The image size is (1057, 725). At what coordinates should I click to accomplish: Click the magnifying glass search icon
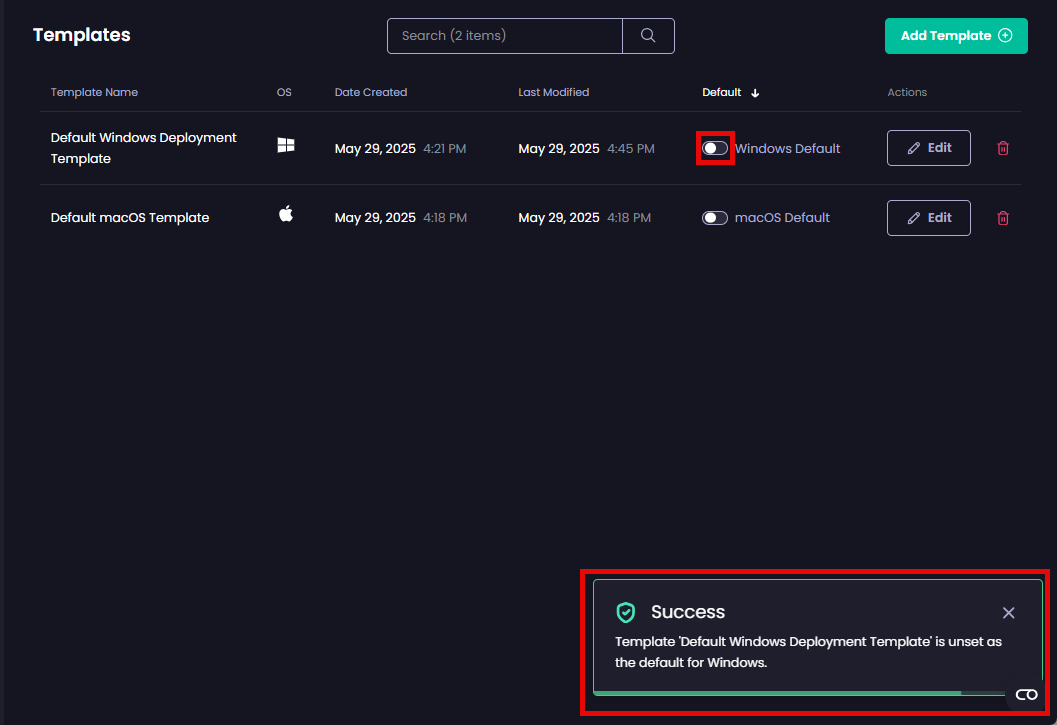(x=648, y=36)
